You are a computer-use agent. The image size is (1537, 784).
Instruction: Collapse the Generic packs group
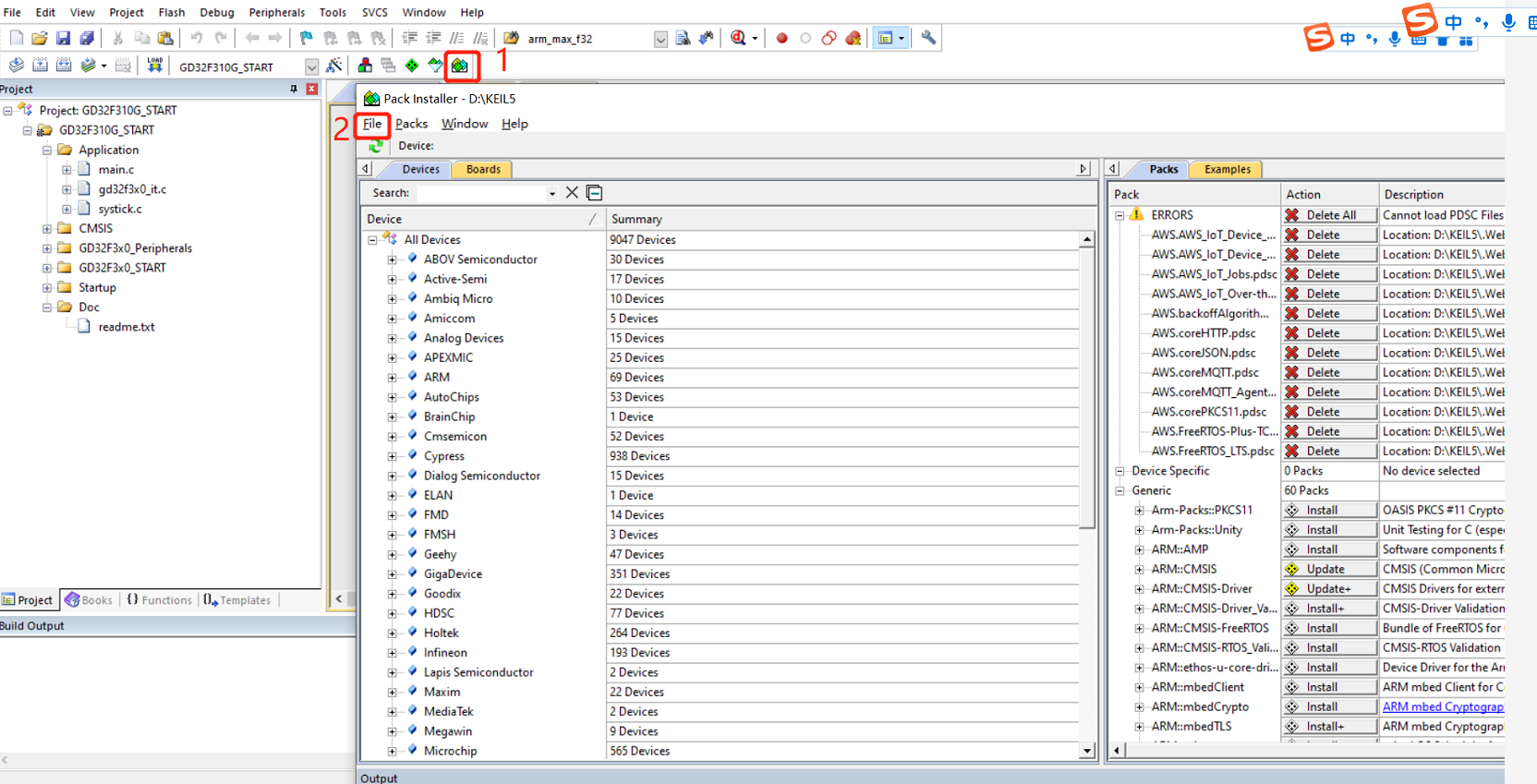point(1119,490)
